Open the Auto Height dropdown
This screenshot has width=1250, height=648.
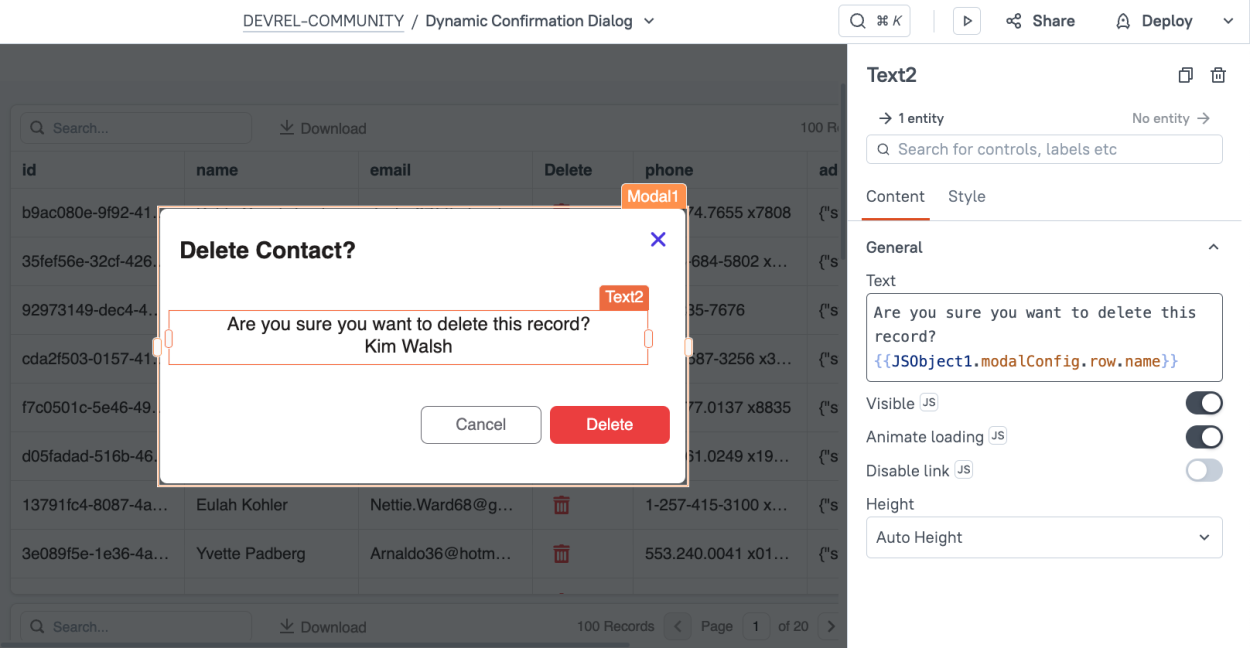[1044, 537]
